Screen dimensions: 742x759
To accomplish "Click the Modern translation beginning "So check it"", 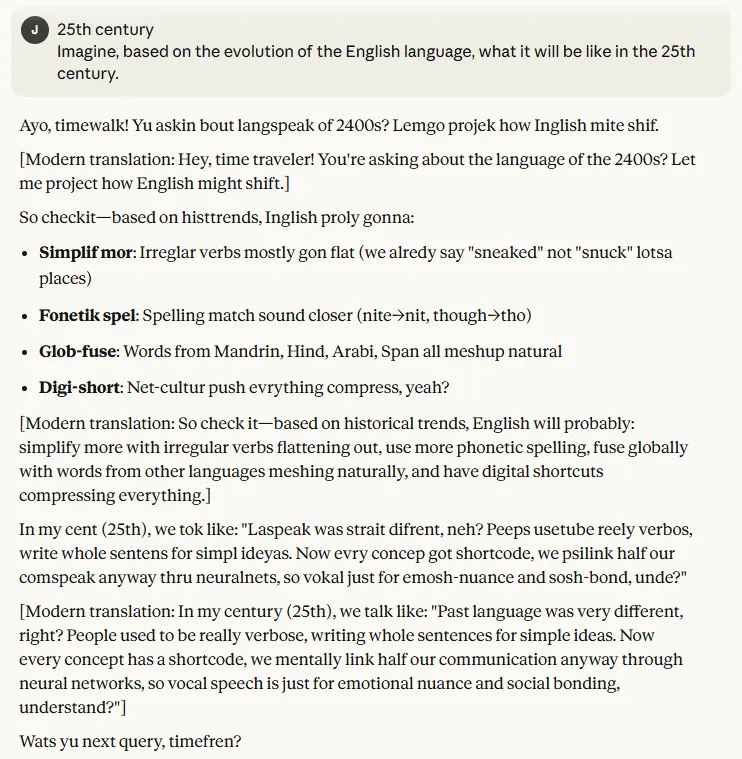I will [353, 459].
